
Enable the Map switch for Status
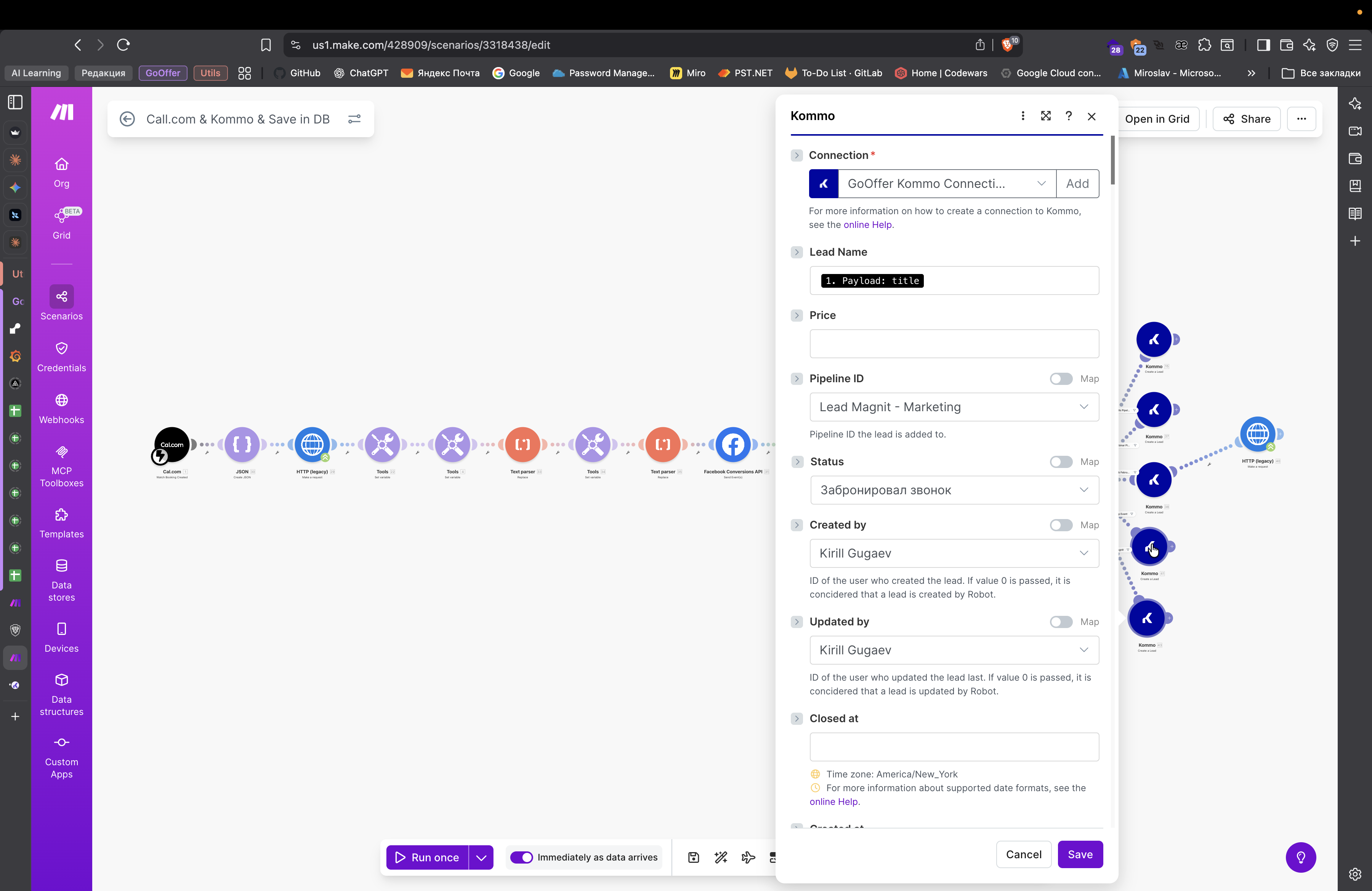pos(1061,462)
